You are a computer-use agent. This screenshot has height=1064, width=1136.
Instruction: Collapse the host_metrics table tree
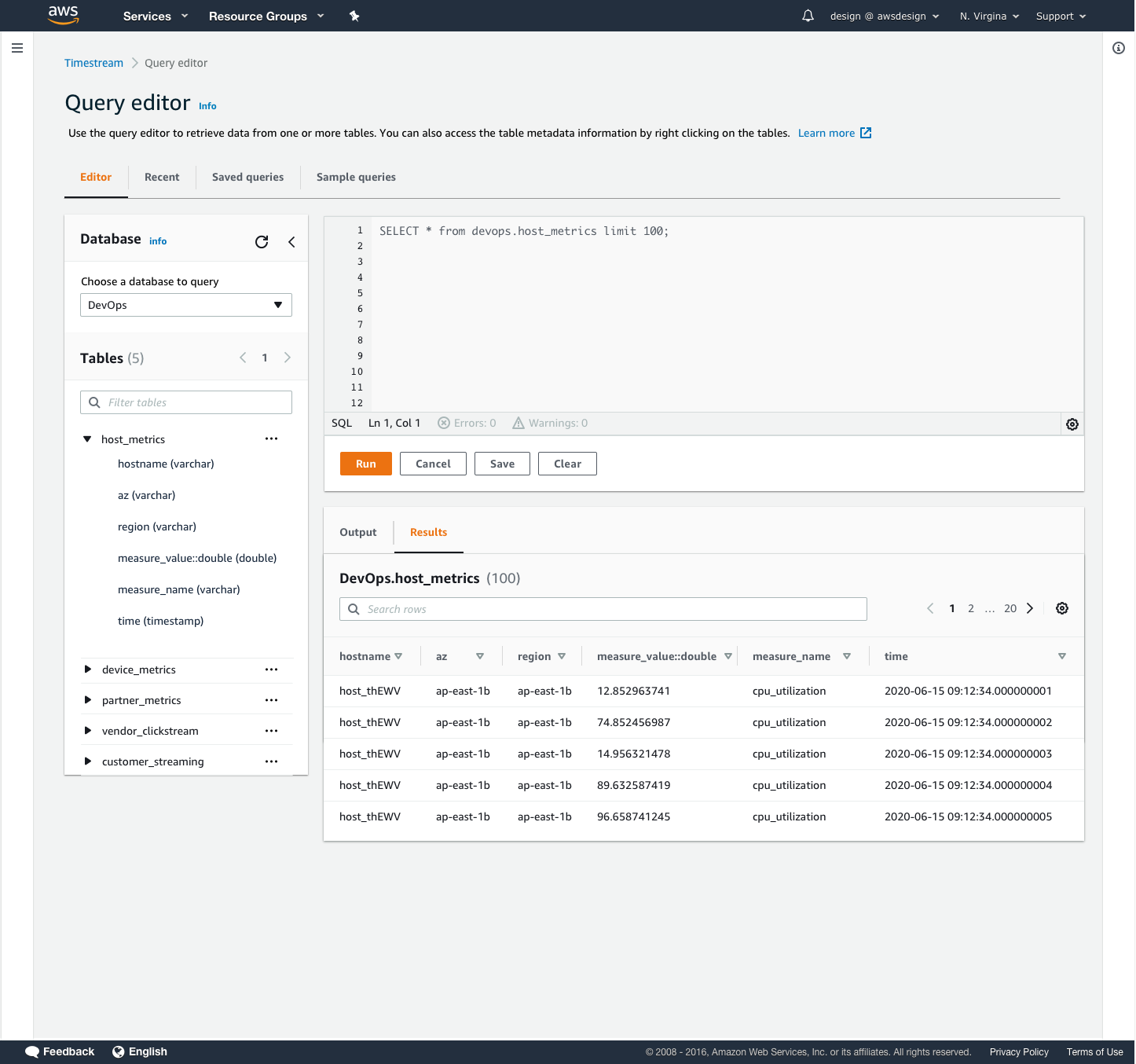pyautogui.click(x=87, y=439)
